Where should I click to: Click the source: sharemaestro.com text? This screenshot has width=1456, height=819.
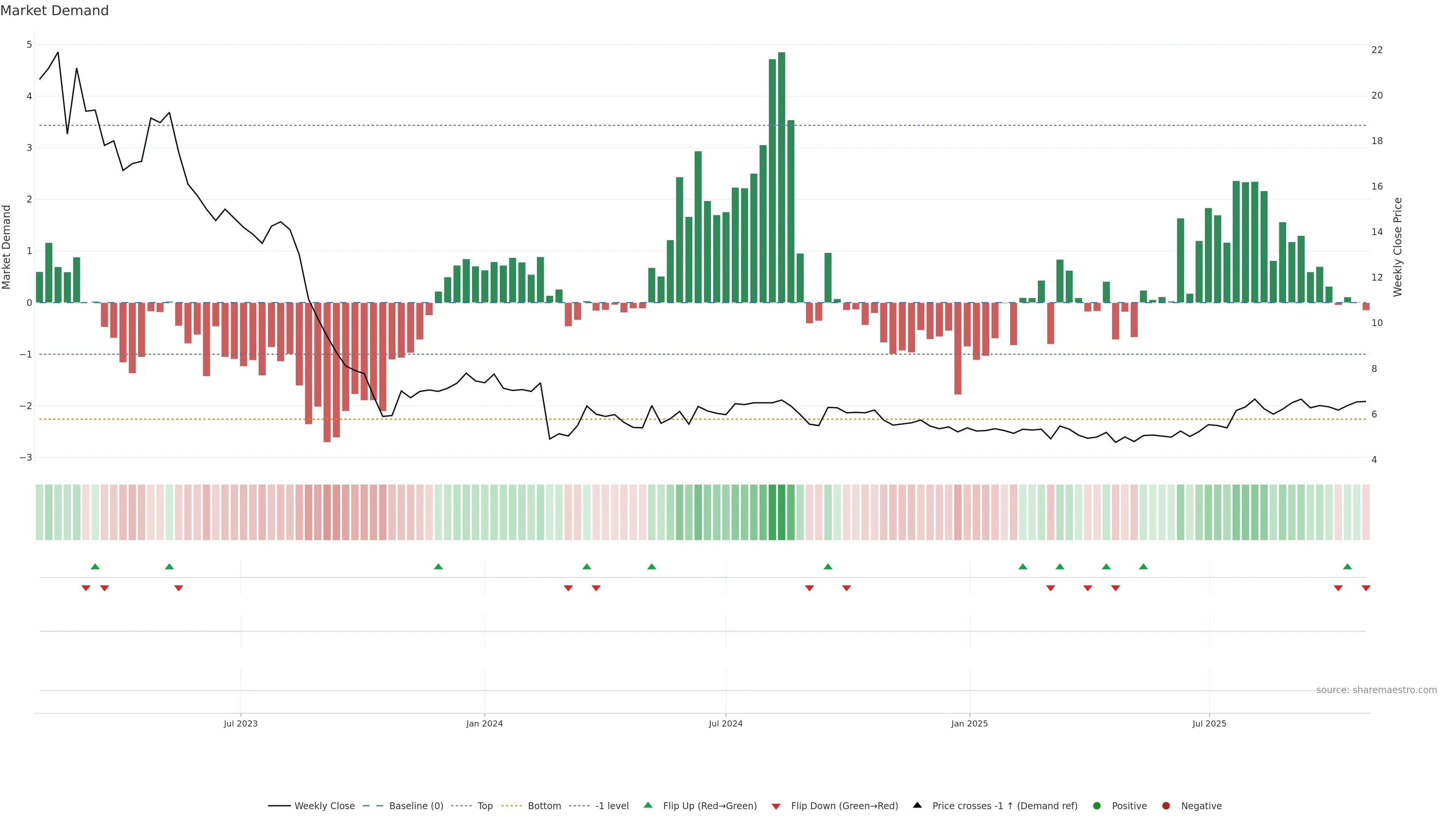pos(1376,690)
